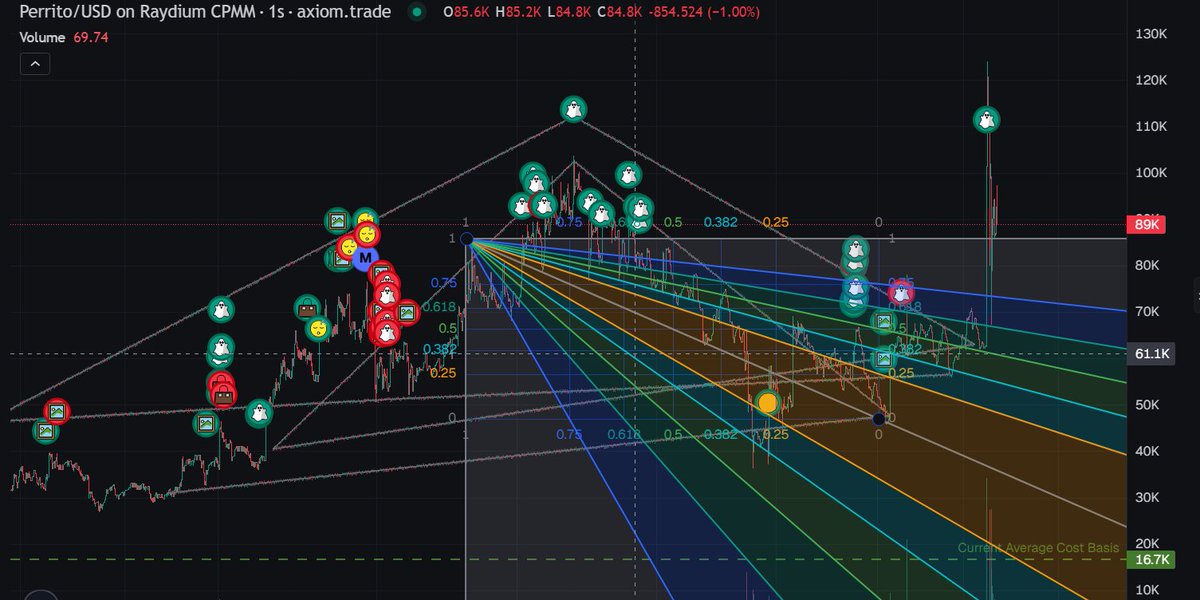Viewport: 1200px width, 600px height.
Task: Click a red ghost sell marker in the cluster
Action: click(385, 293)
